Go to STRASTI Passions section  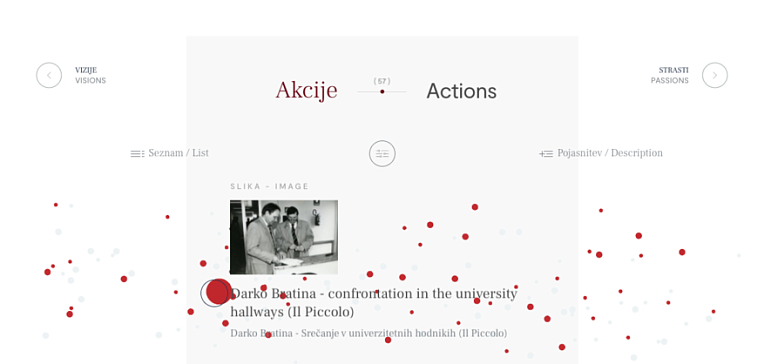click(669, 76)
